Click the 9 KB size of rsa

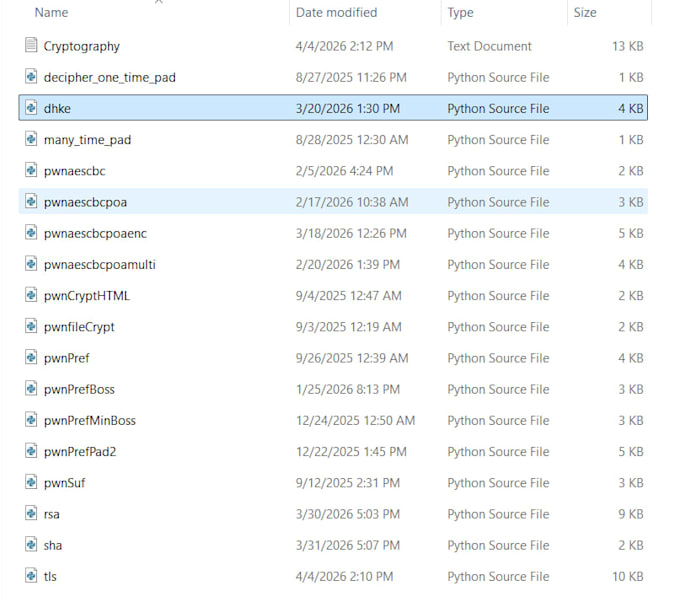(631, 514)
